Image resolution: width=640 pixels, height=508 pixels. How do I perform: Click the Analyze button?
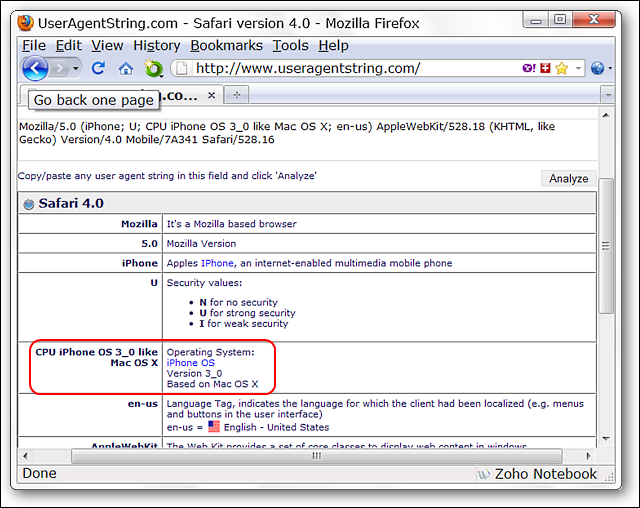[569, 178]
